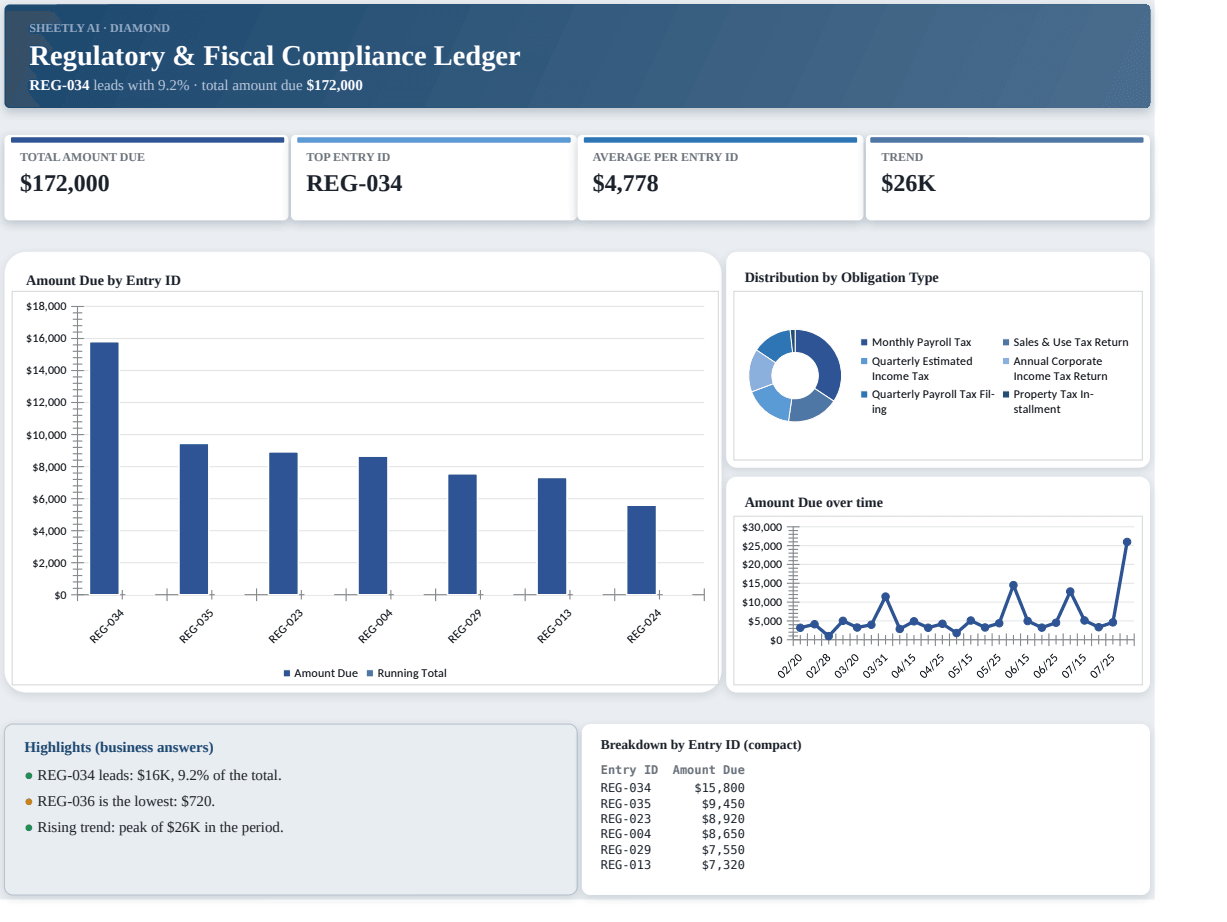
Task: Select the Annual Corporate Income Tax Return legend entry
Action: click(x=1055, y=369)
